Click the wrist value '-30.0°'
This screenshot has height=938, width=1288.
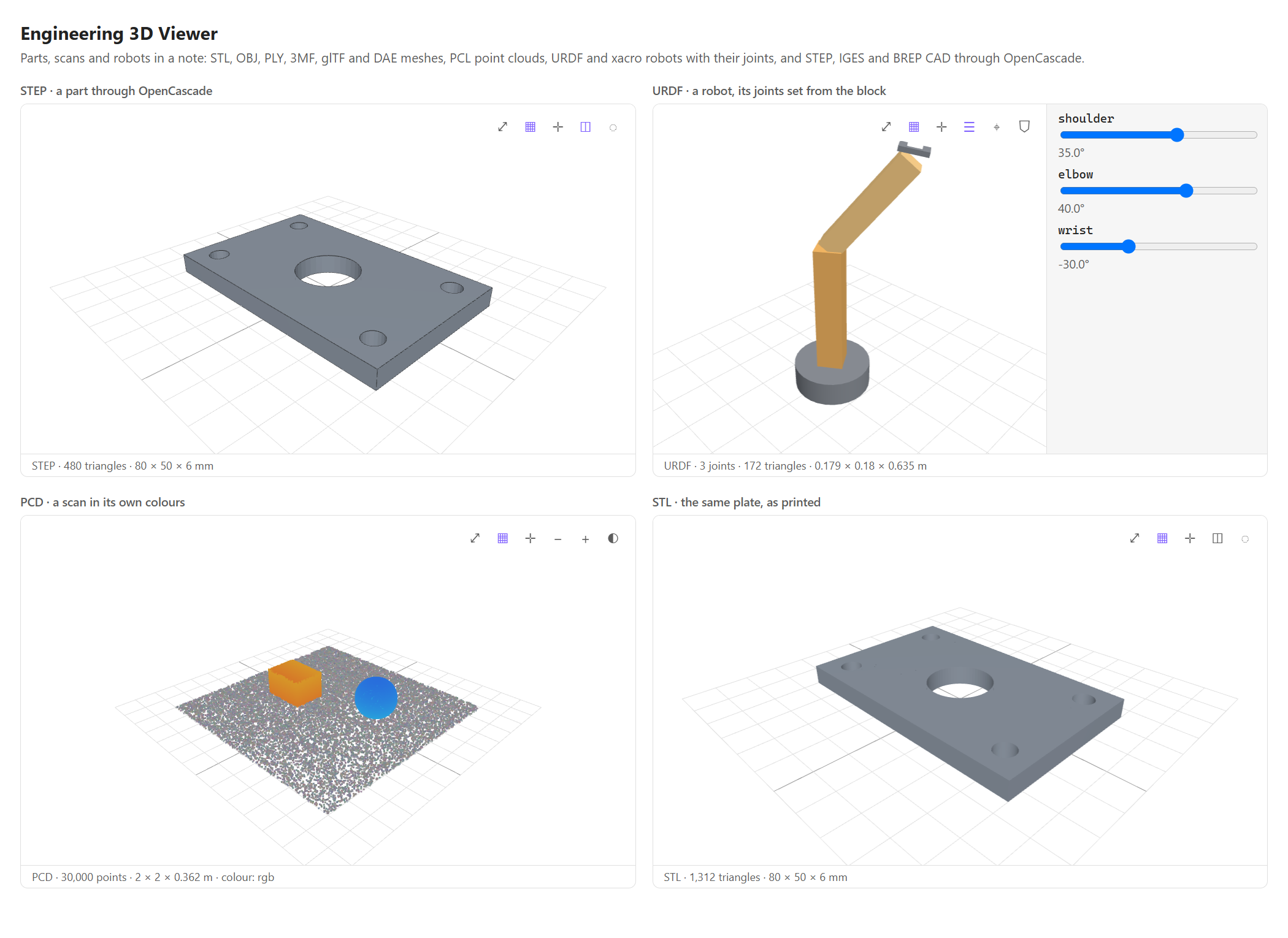click(x=1073, y=264)
